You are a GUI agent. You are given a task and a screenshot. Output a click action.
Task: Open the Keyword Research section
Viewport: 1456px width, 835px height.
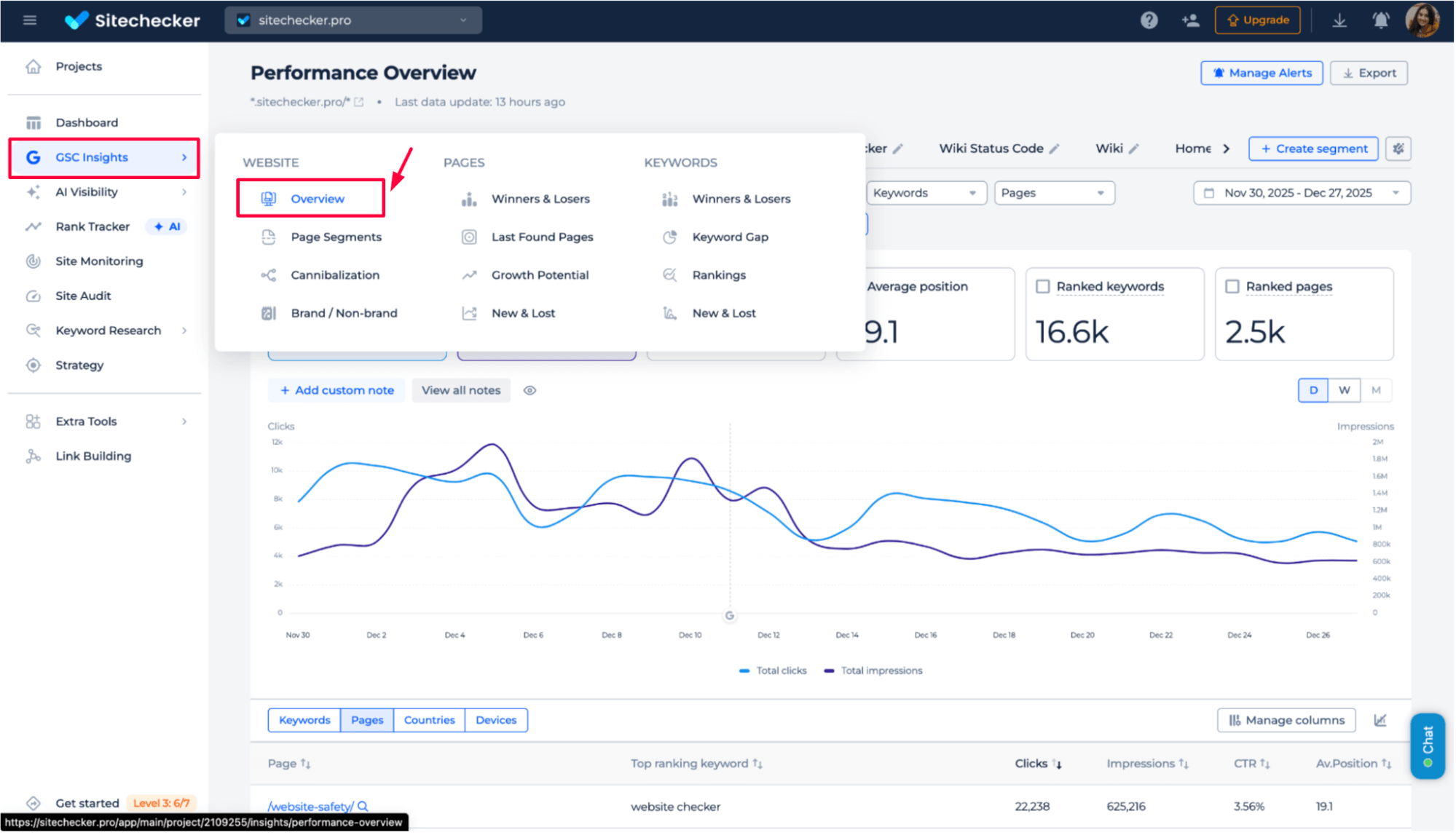click(108, 330)
